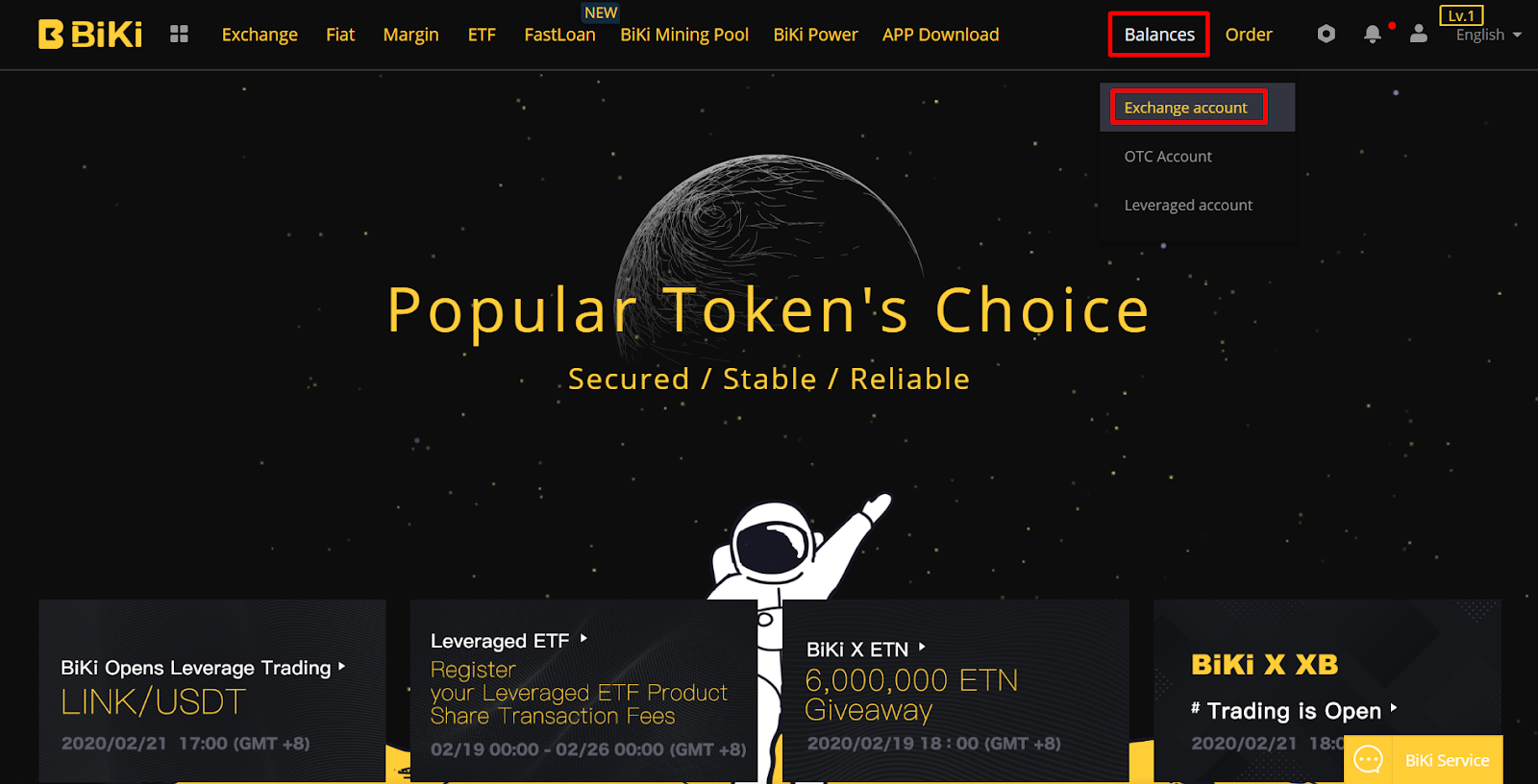Image resolution: width=1538 pixels, height=784 pixels.
Task: Open the Order menu
Action: coord(1249,35)
